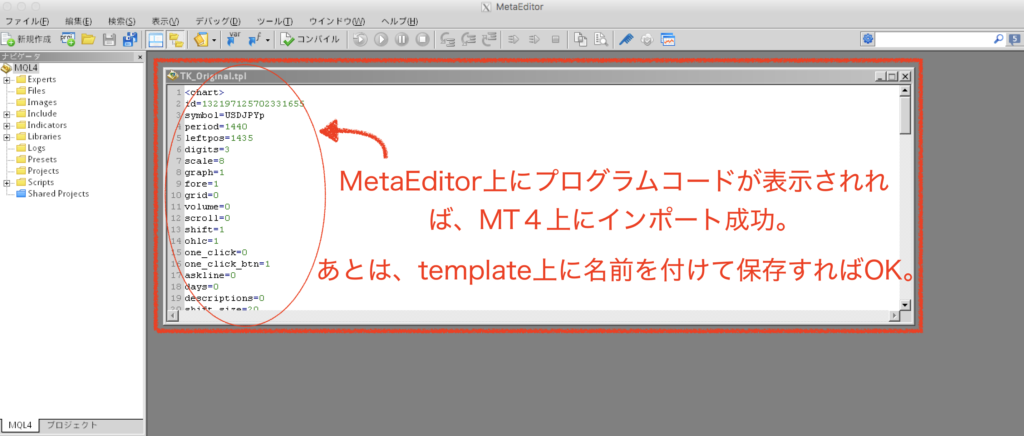Close the Navigator panel with its X
This screenshot has height=436, width=1024.
click(x=140, y=57)
